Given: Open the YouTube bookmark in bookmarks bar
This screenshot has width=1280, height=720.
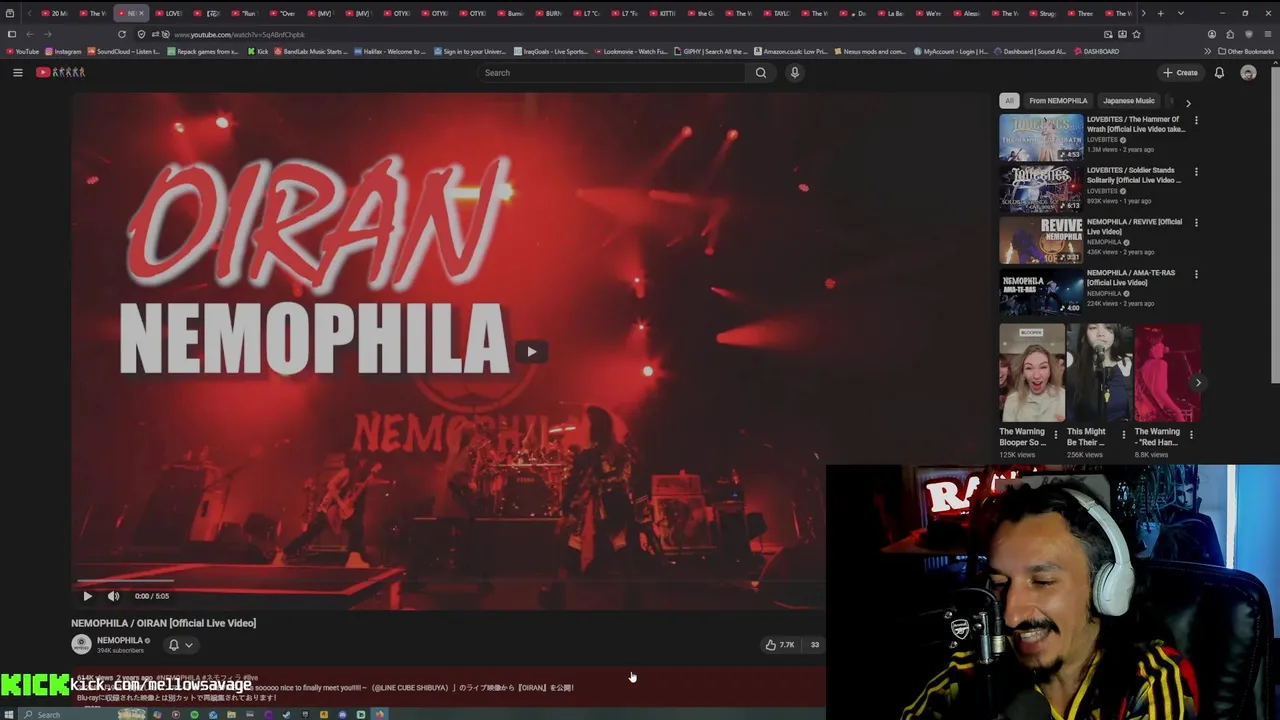Looking at the screenshot, I should pos(22,51).
